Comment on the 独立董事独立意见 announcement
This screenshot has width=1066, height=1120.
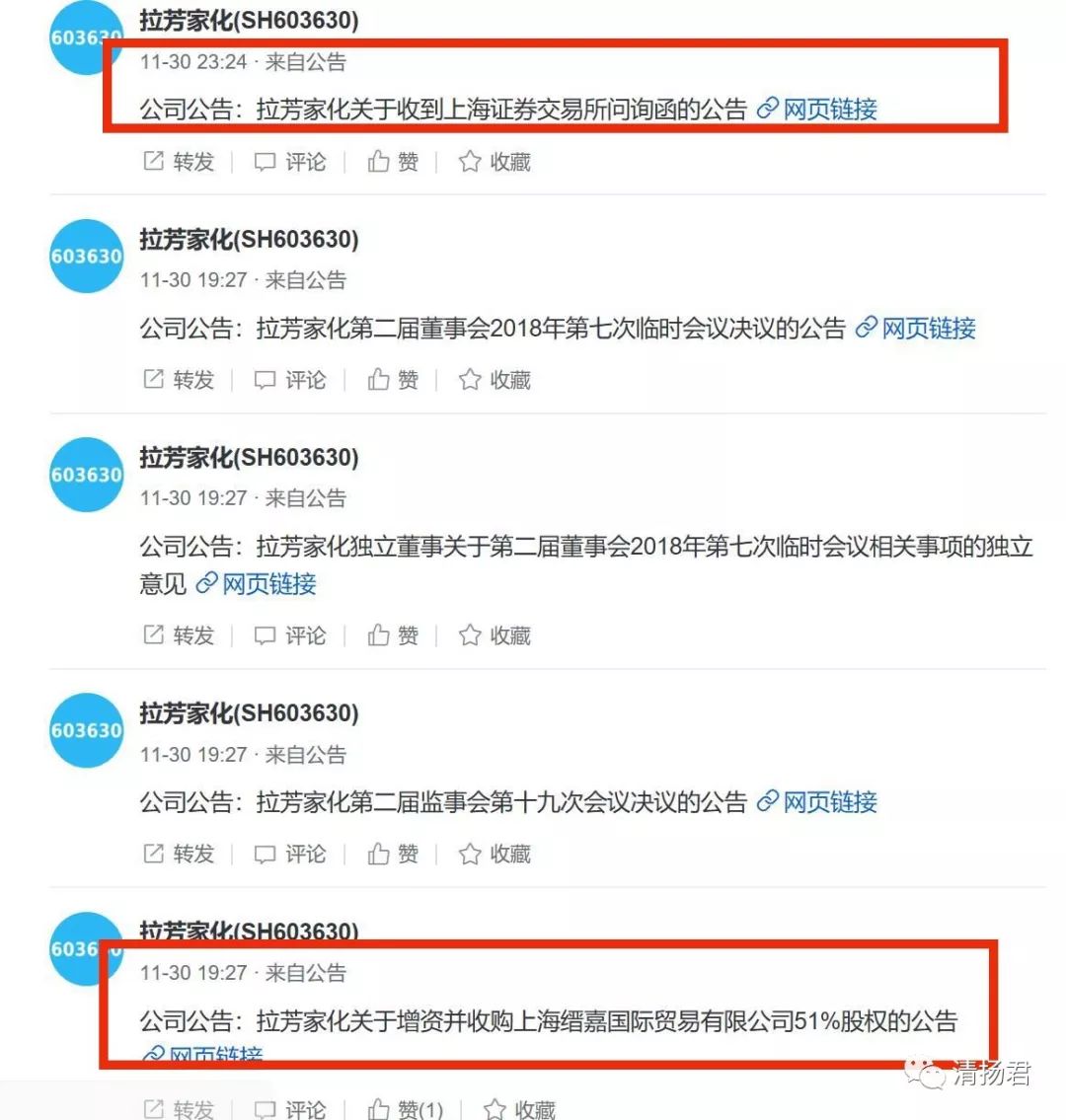coord(290,635)
